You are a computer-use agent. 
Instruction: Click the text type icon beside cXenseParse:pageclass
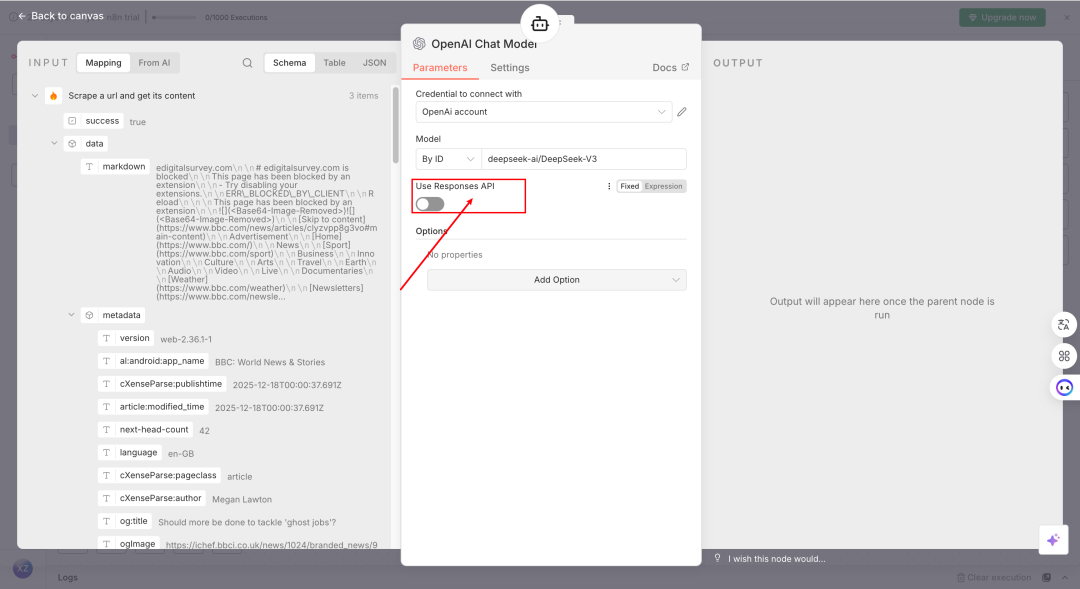coord(107,475)
